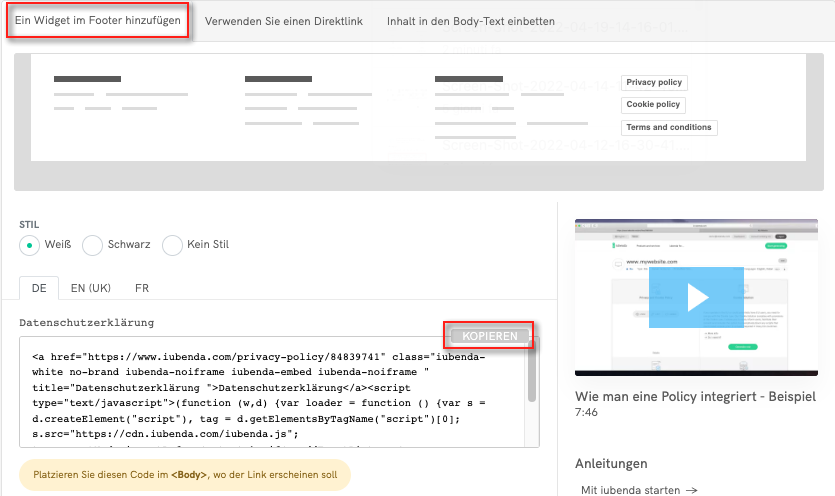Viewport: 835px width, 496px height.
Task: Select the Weiß style radio button
Action: click(31, 244)
